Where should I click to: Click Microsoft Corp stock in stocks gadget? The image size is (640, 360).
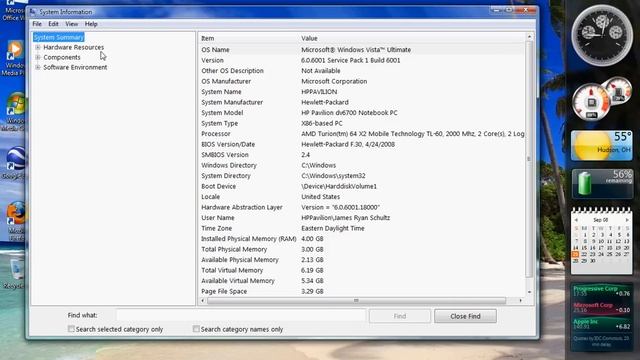[x=602, y=307]
